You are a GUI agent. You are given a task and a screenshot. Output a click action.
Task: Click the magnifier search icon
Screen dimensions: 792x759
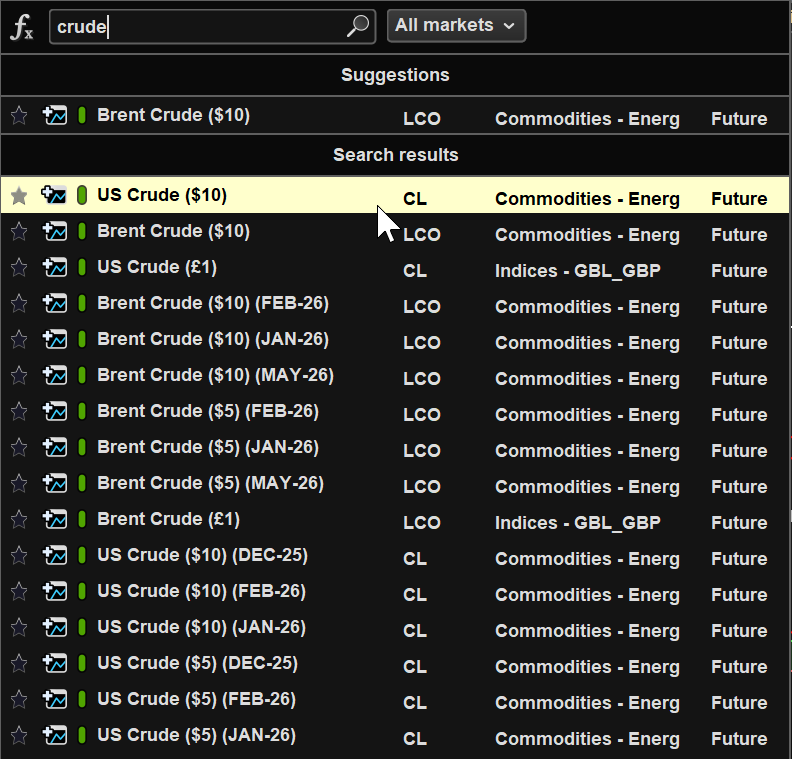pyautogui.click(x=358, y=26)
